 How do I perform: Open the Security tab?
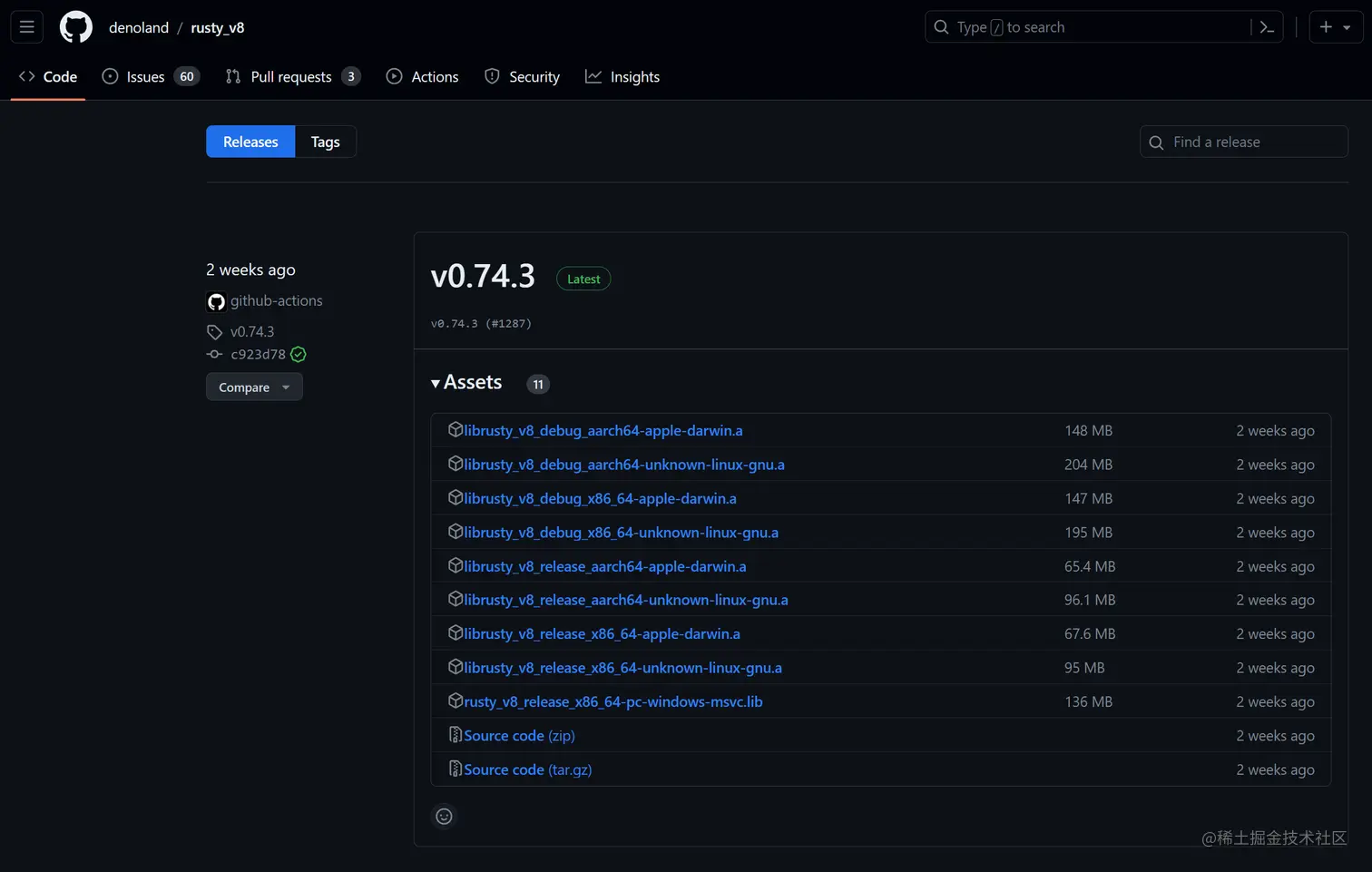(523, 77)
